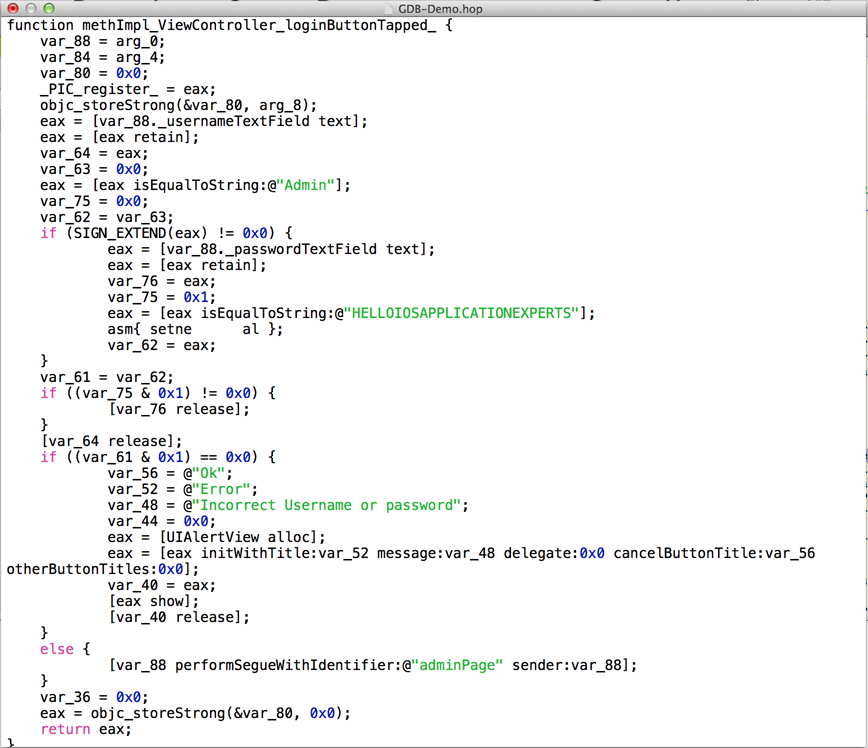Click the "HELLOIOSAPPLICATIONEXPERTS" password string
This screenshot has height=748, width=868.
[465, 313]
